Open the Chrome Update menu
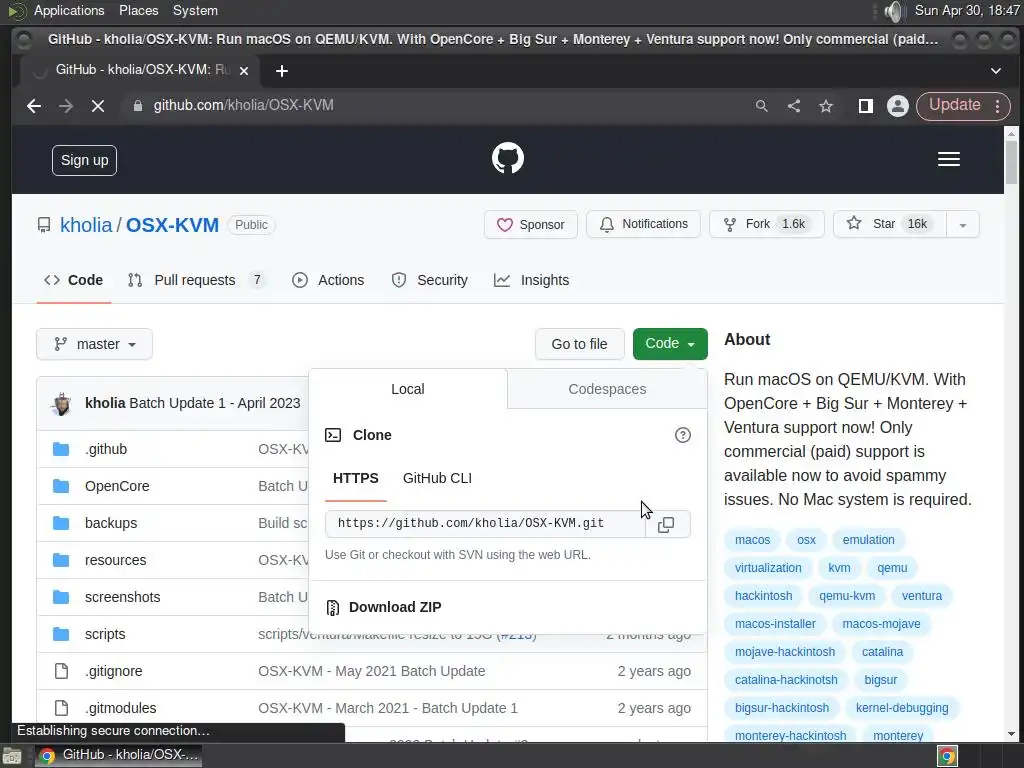Viewport: 1024px width, 768px height. (963, 106)
